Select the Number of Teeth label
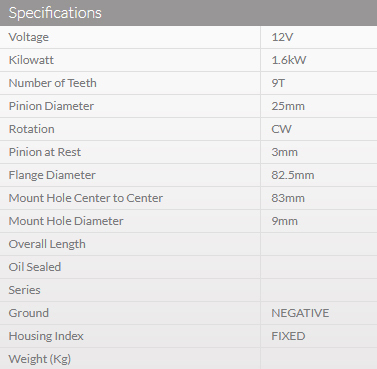 (x=53, y=83)
